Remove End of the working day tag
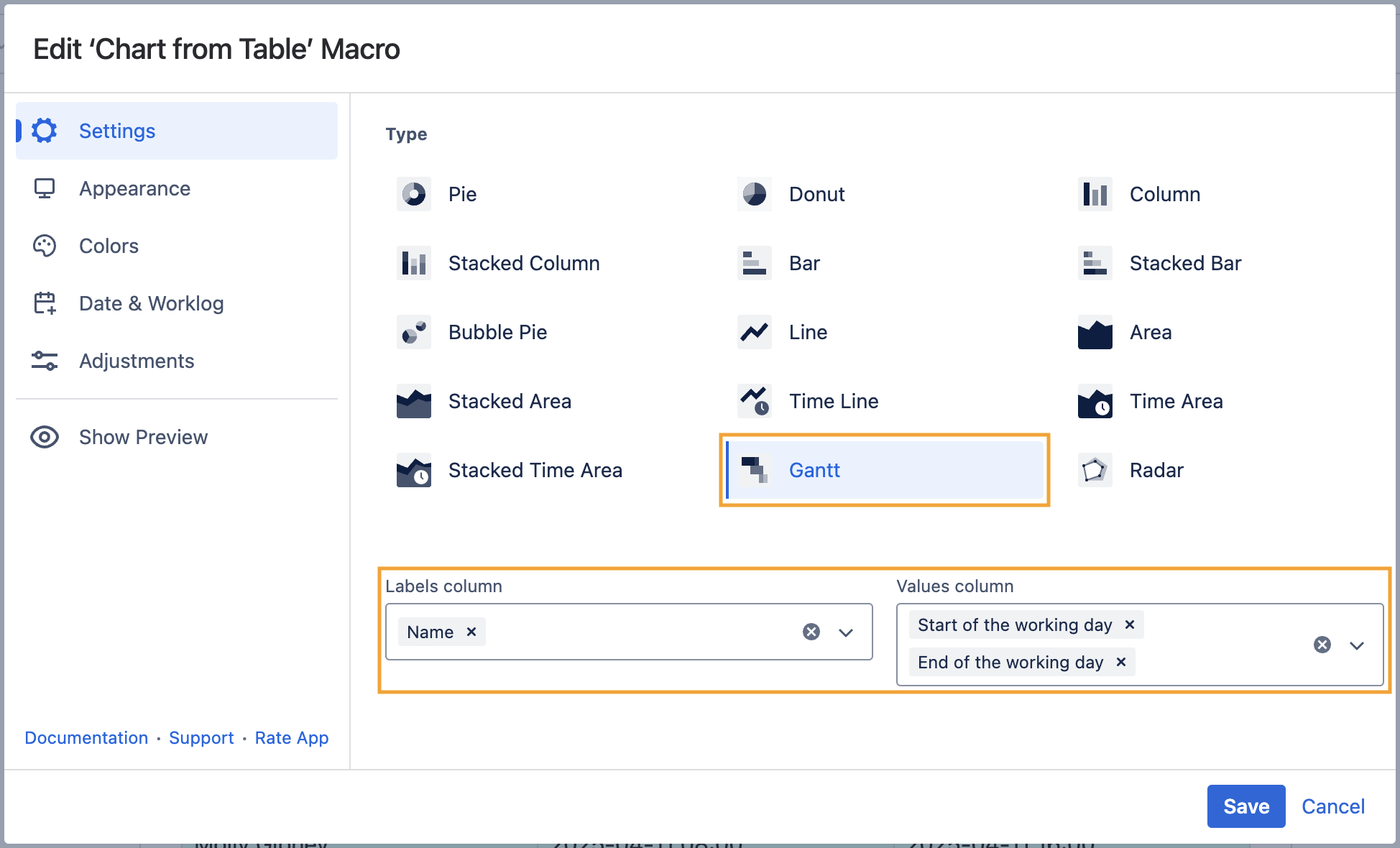 (1121, 662)
